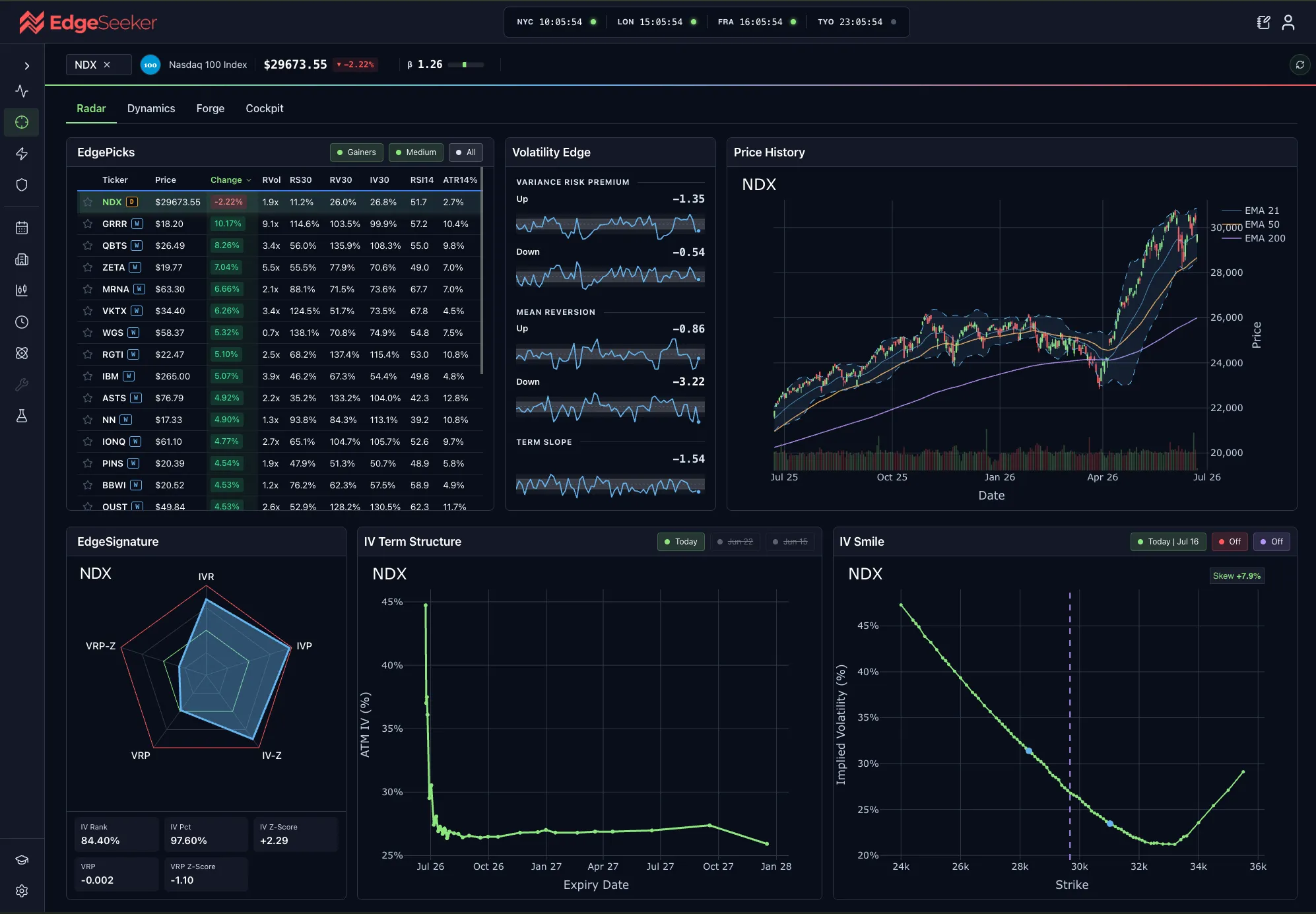Toggle Today | Jul 16 smile series
The height and width of the screenshot is (914, 1316).
(1168, 542)
